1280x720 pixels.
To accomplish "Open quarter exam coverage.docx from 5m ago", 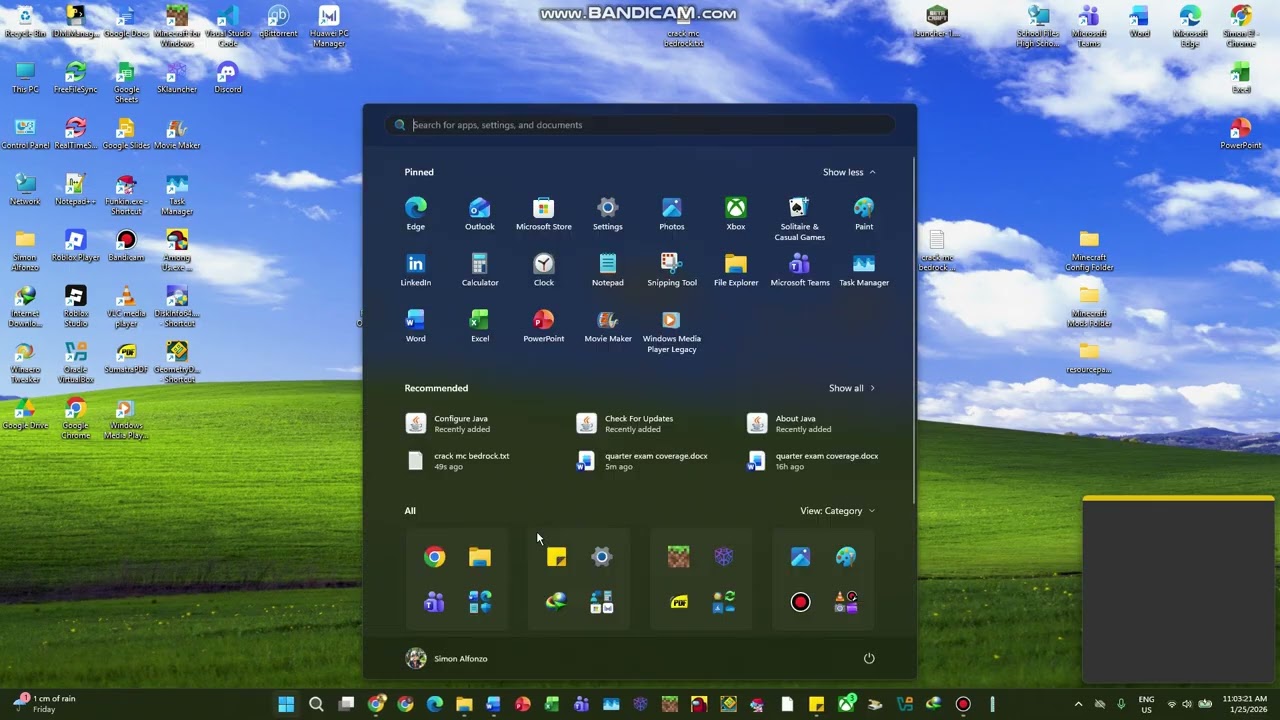I will (x=651, y=461).
